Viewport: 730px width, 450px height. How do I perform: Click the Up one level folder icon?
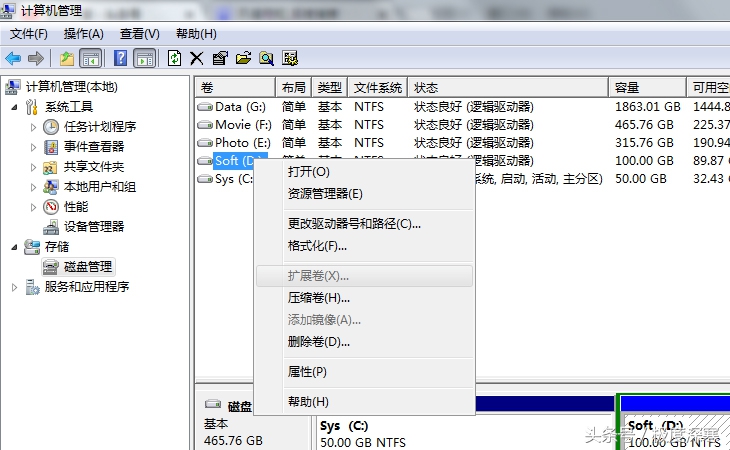click(x=67, y=59)
